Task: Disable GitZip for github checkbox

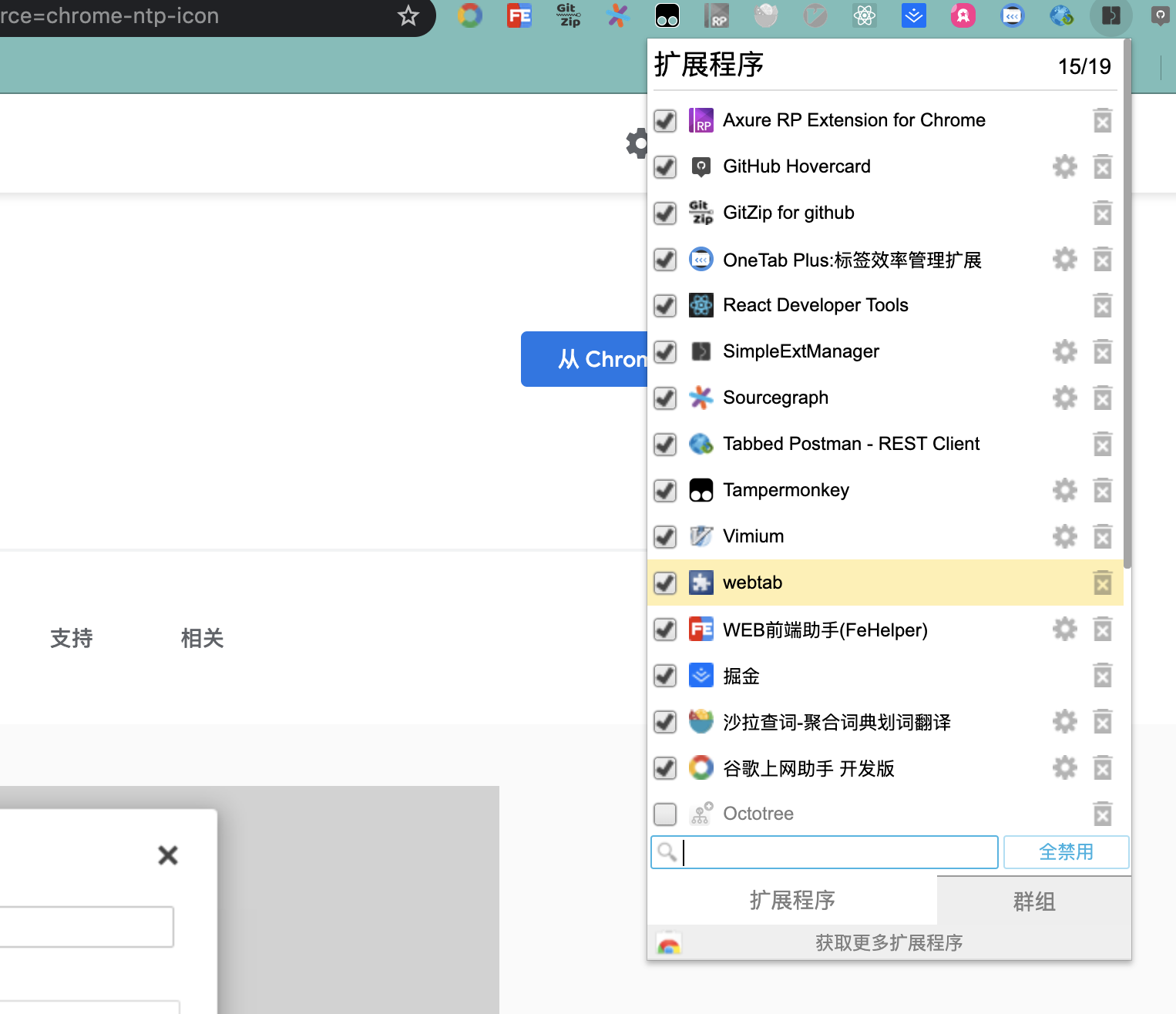Action: point(665,213)
